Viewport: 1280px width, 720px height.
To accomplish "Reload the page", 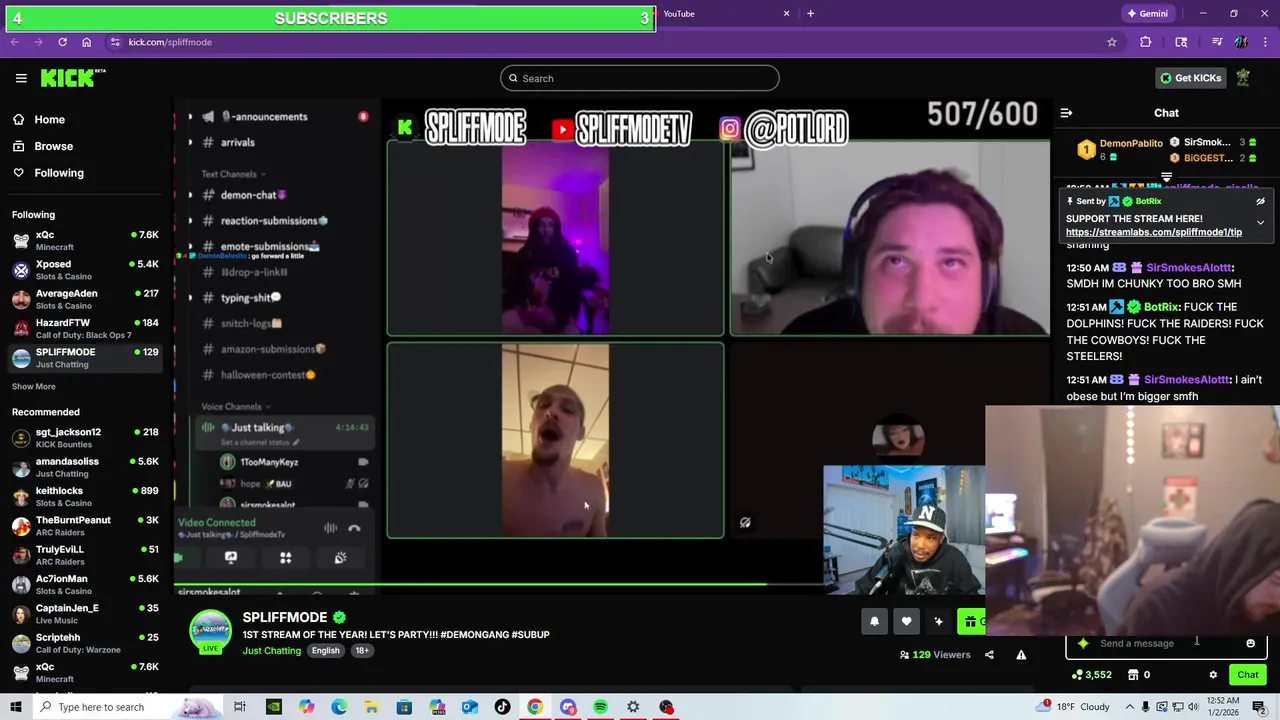I will [x=62, y=42].
